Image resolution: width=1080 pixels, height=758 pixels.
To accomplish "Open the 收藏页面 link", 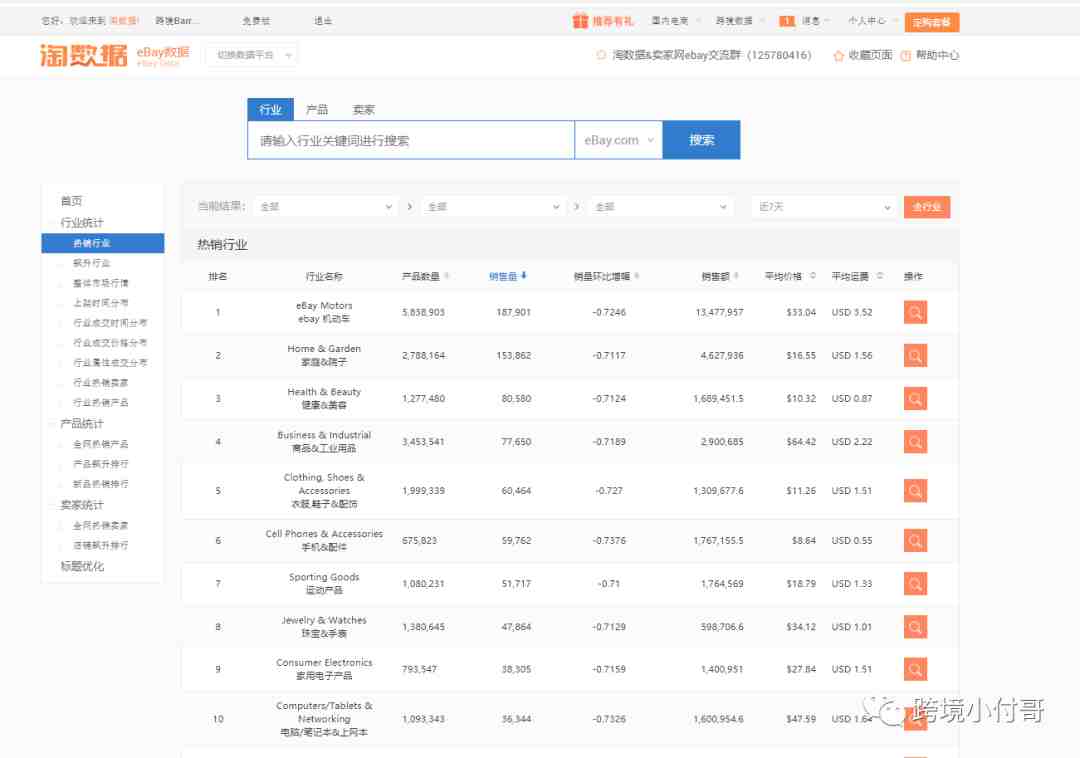I will coord(870,55).
